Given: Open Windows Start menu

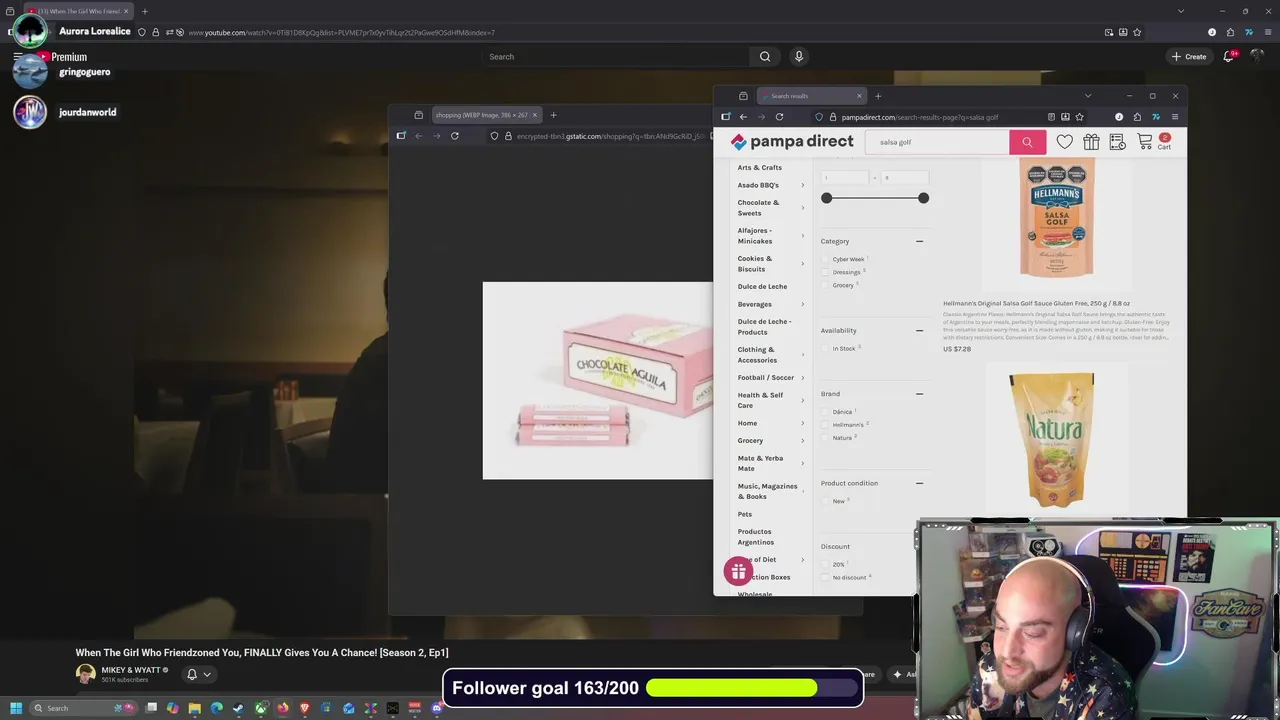Looking at the screenshot, I should 16,708.
